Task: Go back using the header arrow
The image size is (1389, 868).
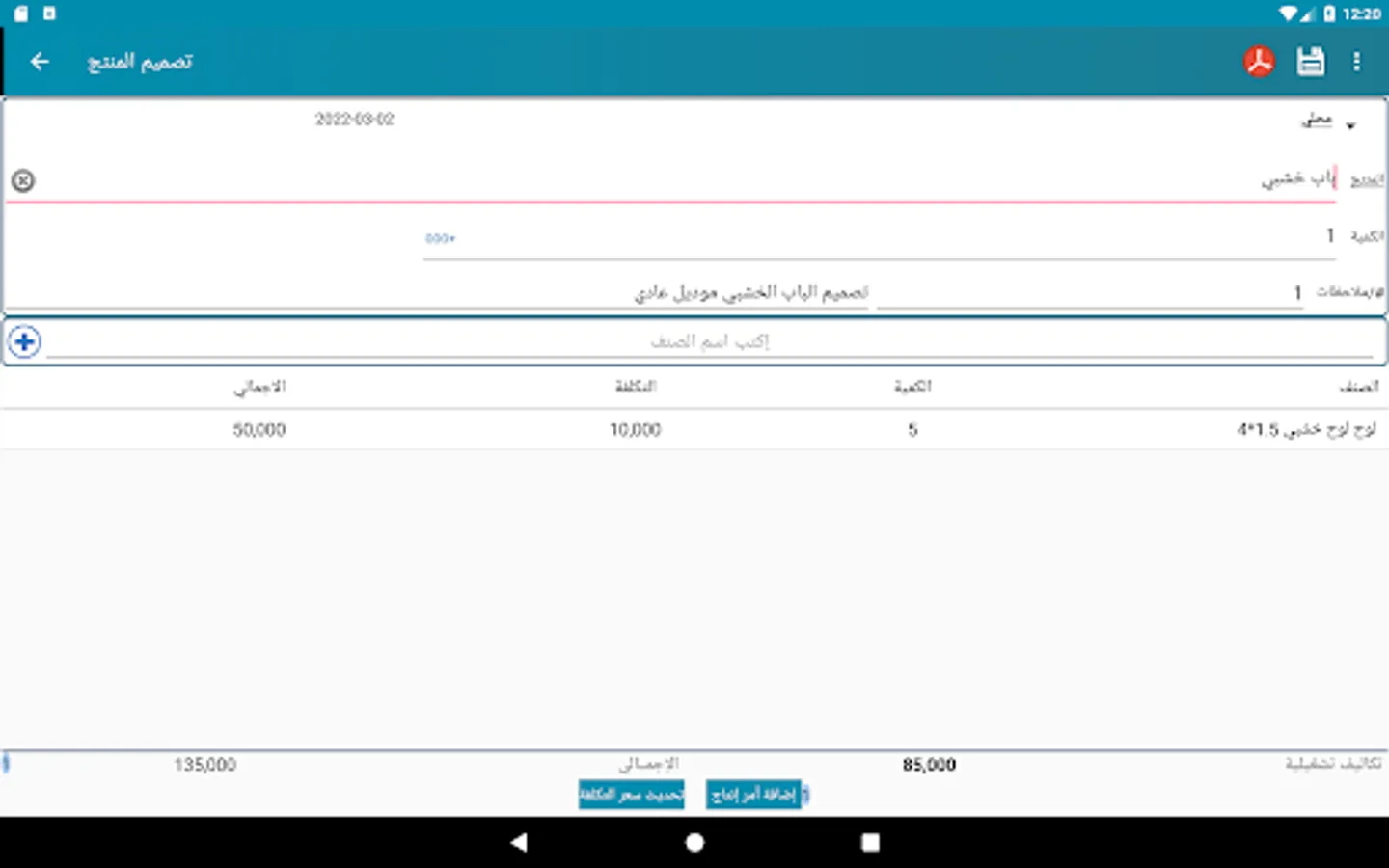Action: pyautogui.click(x=40, y=62)
